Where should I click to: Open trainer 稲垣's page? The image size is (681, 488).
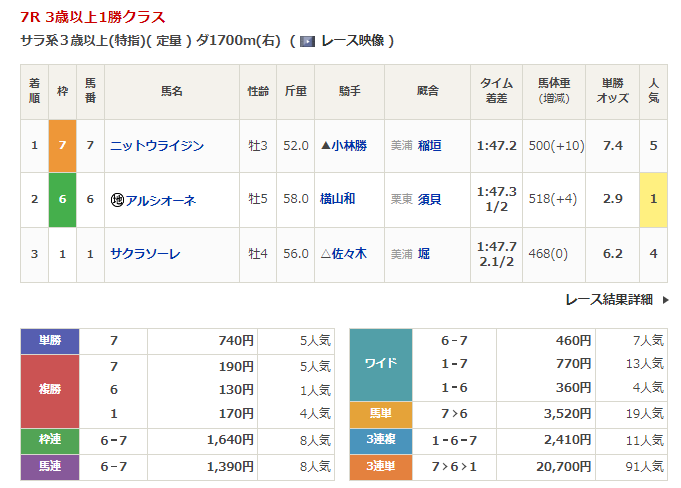pyautogui.click(x=429, y=146)
